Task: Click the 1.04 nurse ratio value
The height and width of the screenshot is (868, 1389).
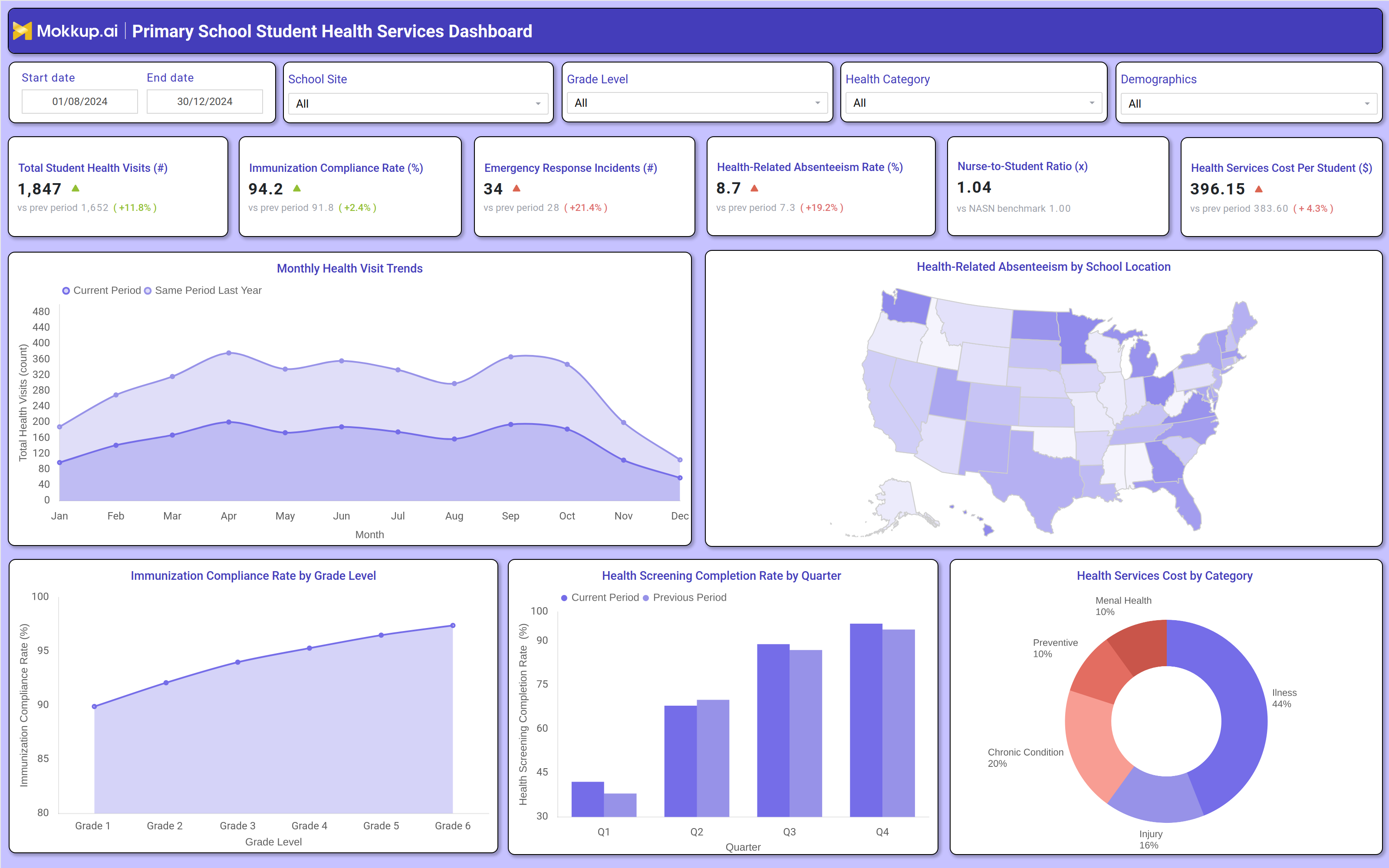Action: (x=974, y=188)
